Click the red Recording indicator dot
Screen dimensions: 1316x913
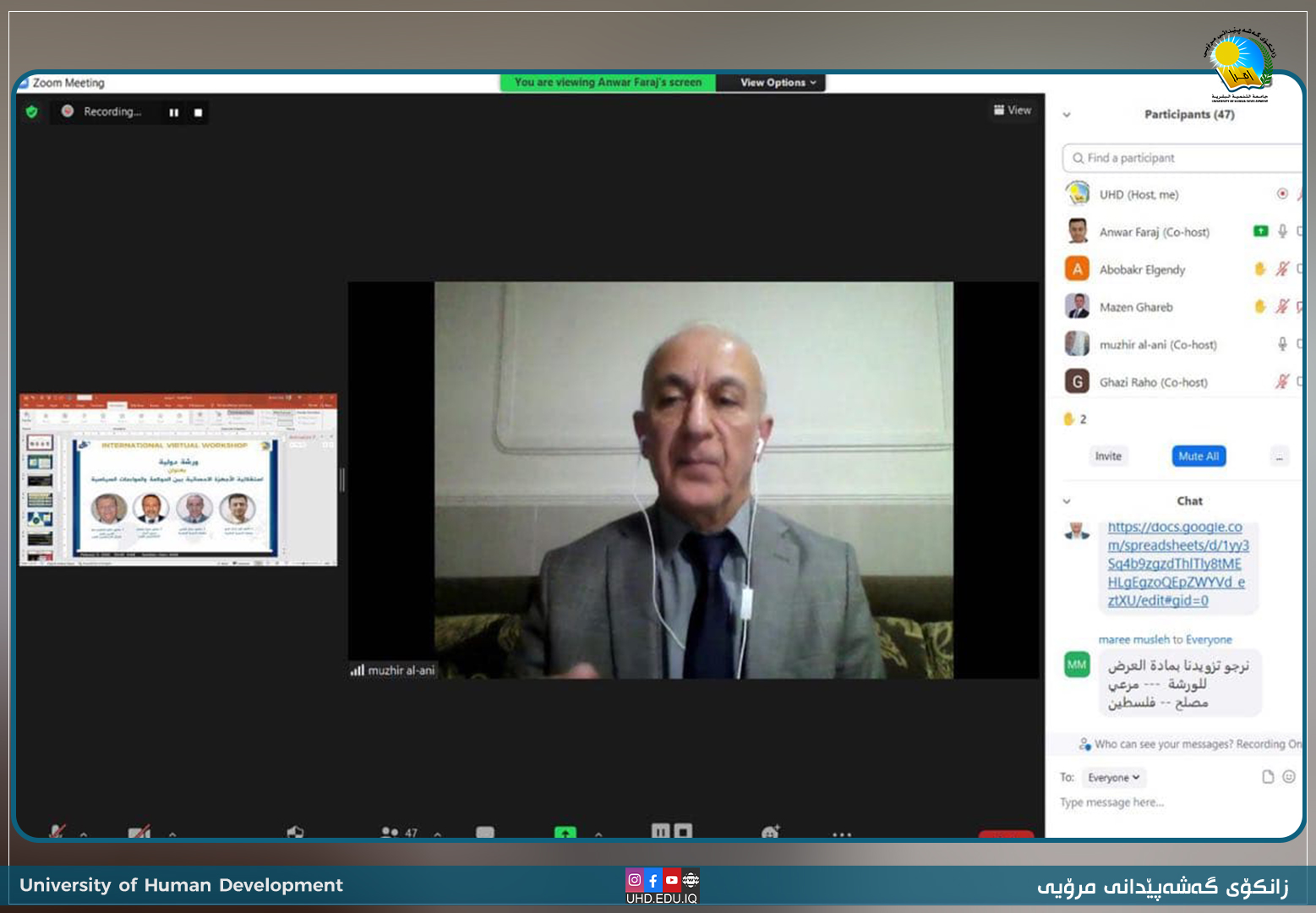coord(68,111)
